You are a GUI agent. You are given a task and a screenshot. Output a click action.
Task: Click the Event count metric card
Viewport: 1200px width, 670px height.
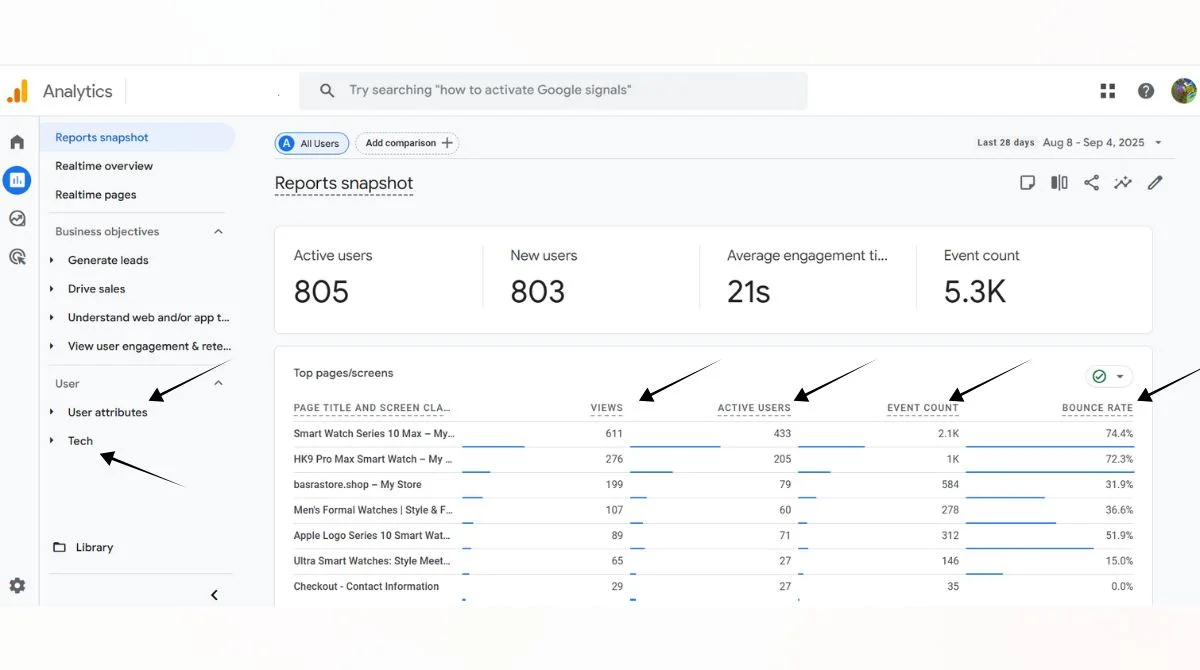click(x=1034, y=278)
